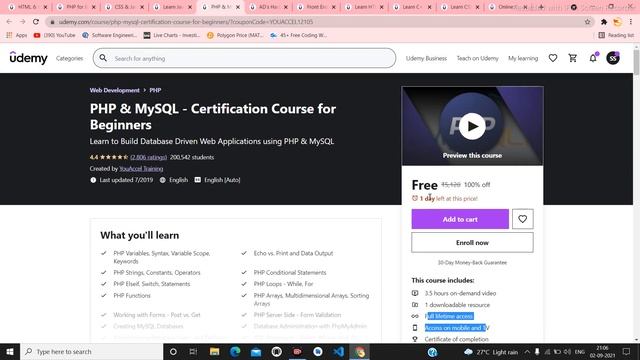Open Task View on taskbar
Screen dimensions: 640x360
coord(193,351)
